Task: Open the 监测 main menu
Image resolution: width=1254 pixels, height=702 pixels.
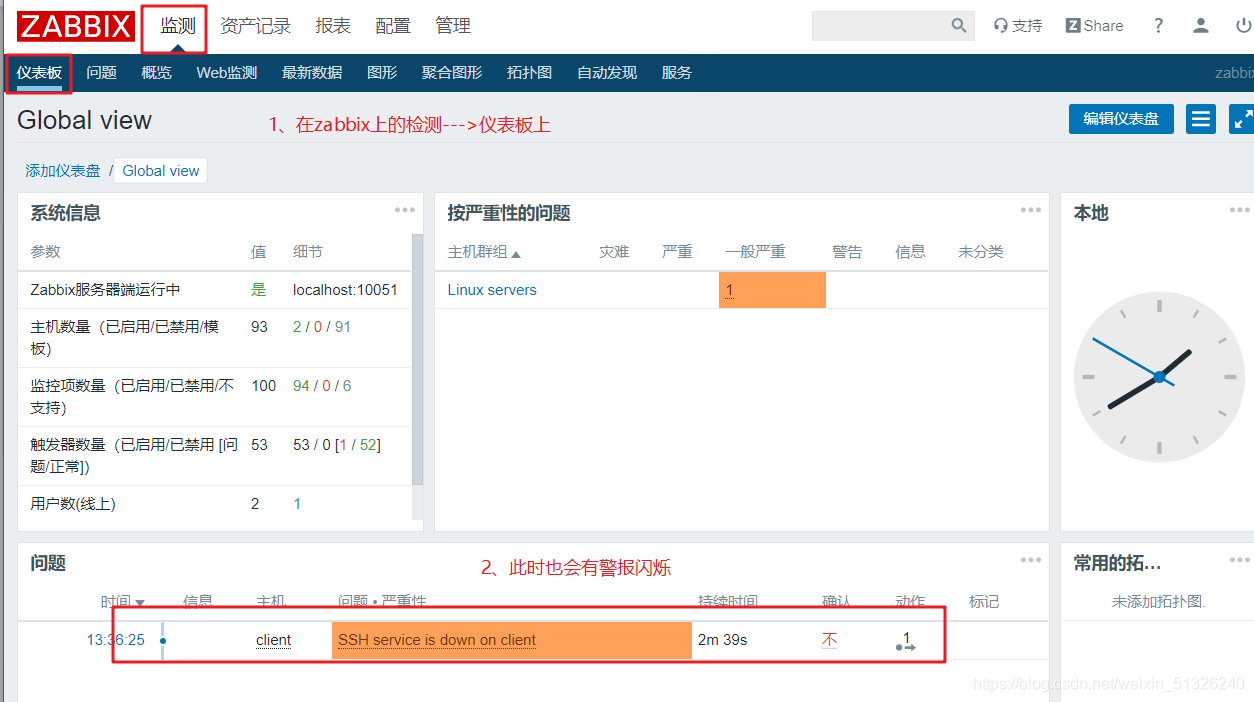Action: pyautogui.click(x=178, y=26)
